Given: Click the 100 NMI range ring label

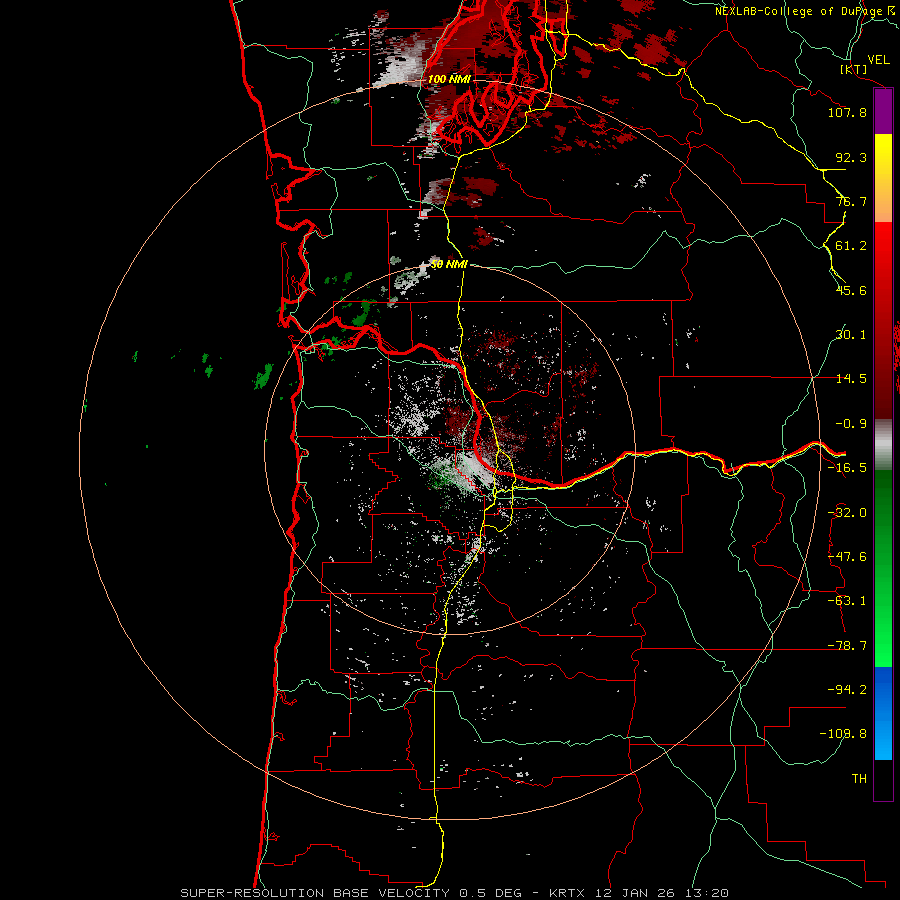Looking at the screenshot, I should 449,79.
